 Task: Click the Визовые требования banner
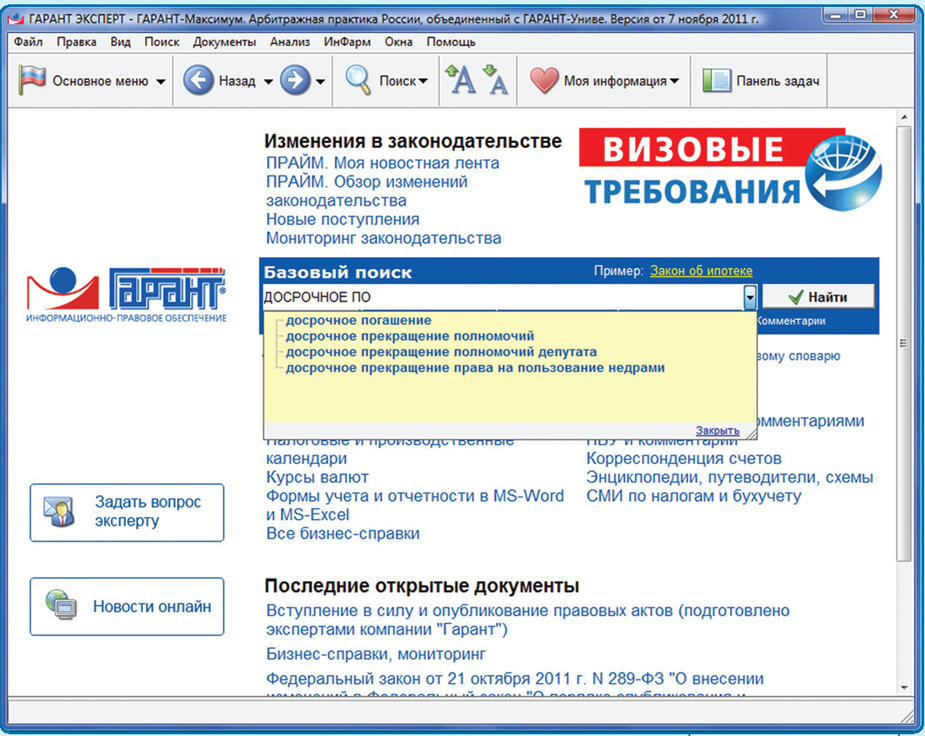coord(730,169)
